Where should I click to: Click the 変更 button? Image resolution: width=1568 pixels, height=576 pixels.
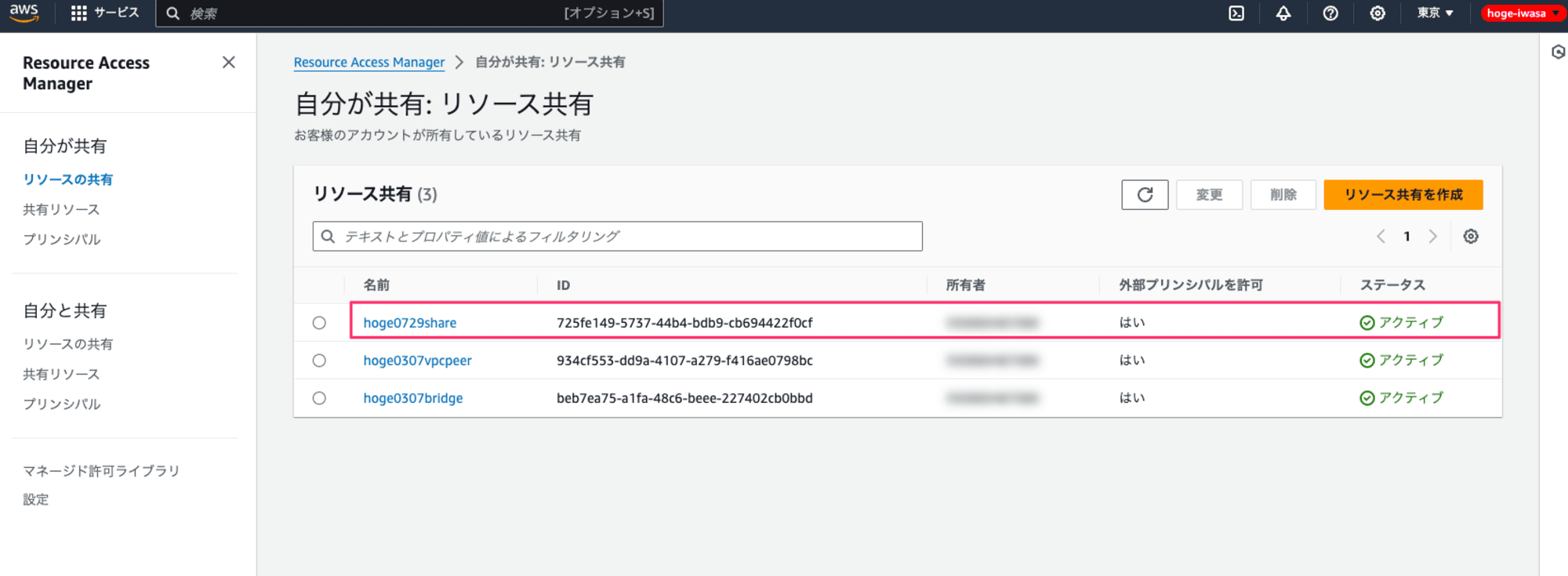(x=1209, y=194)
